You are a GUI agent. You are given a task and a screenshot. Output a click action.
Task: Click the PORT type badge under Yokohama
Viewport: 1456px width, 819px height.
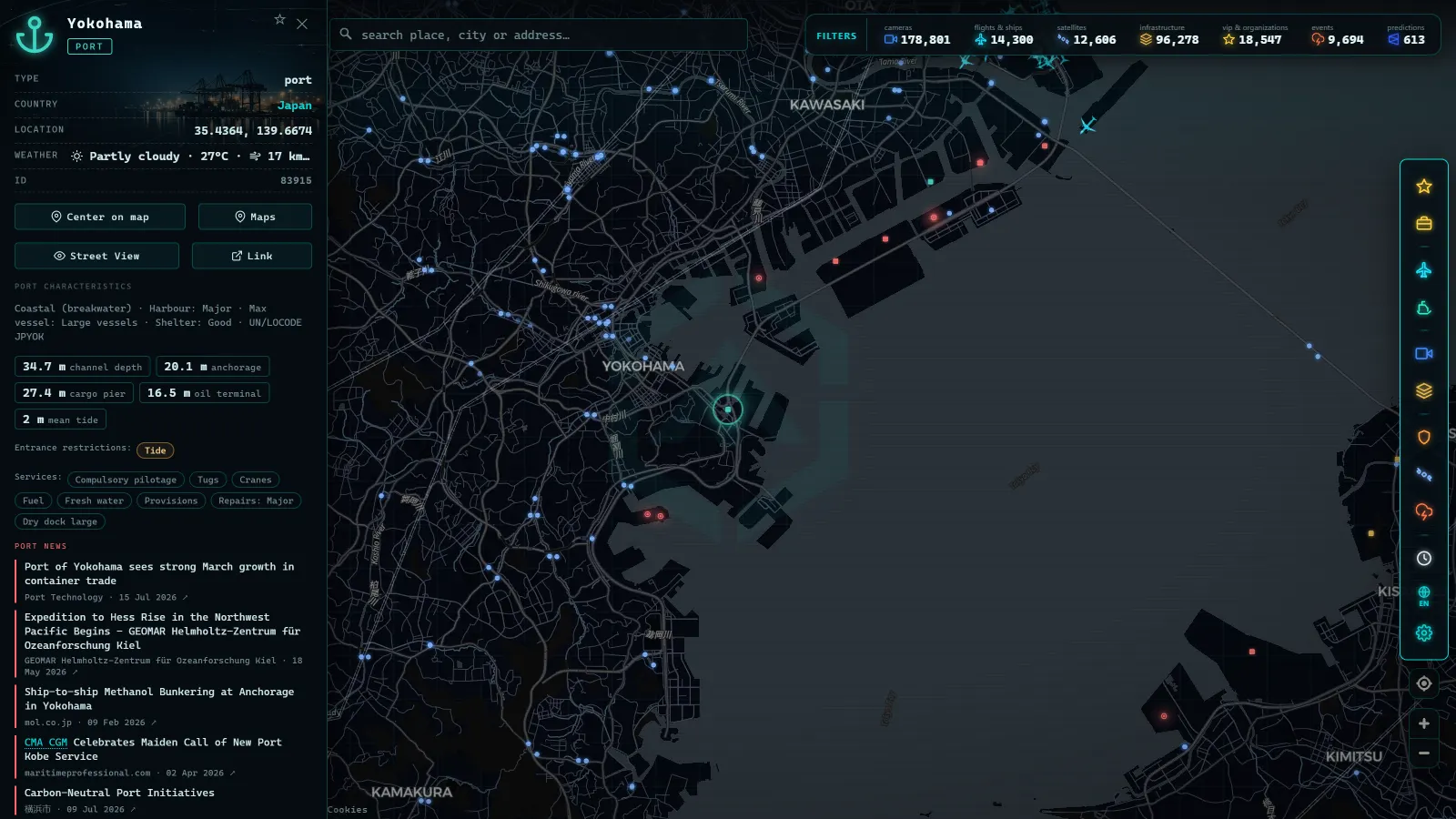(x=89, y=46)
